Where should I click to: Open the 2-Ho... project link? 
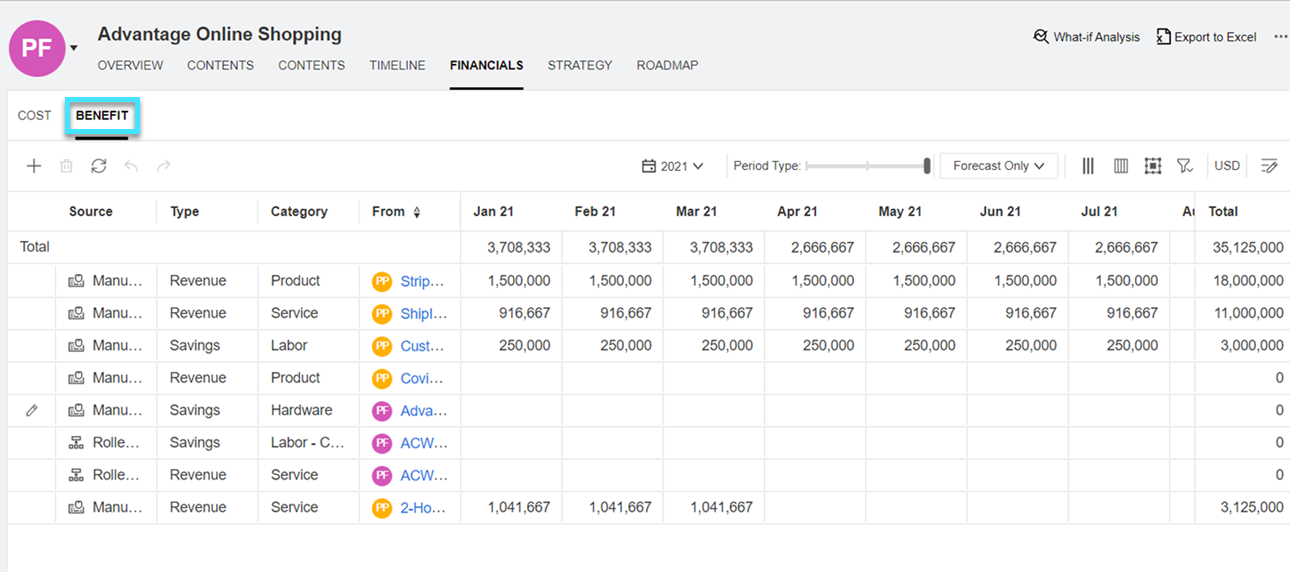[x=423, y=507]
